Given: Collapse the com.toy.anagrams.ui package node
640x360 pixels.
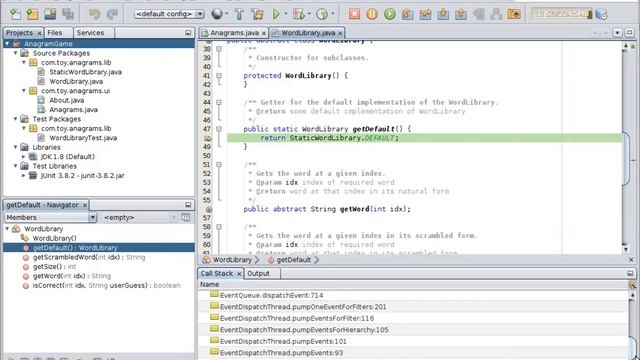Looking at the screenshot, I should click(x=24, y=91).
